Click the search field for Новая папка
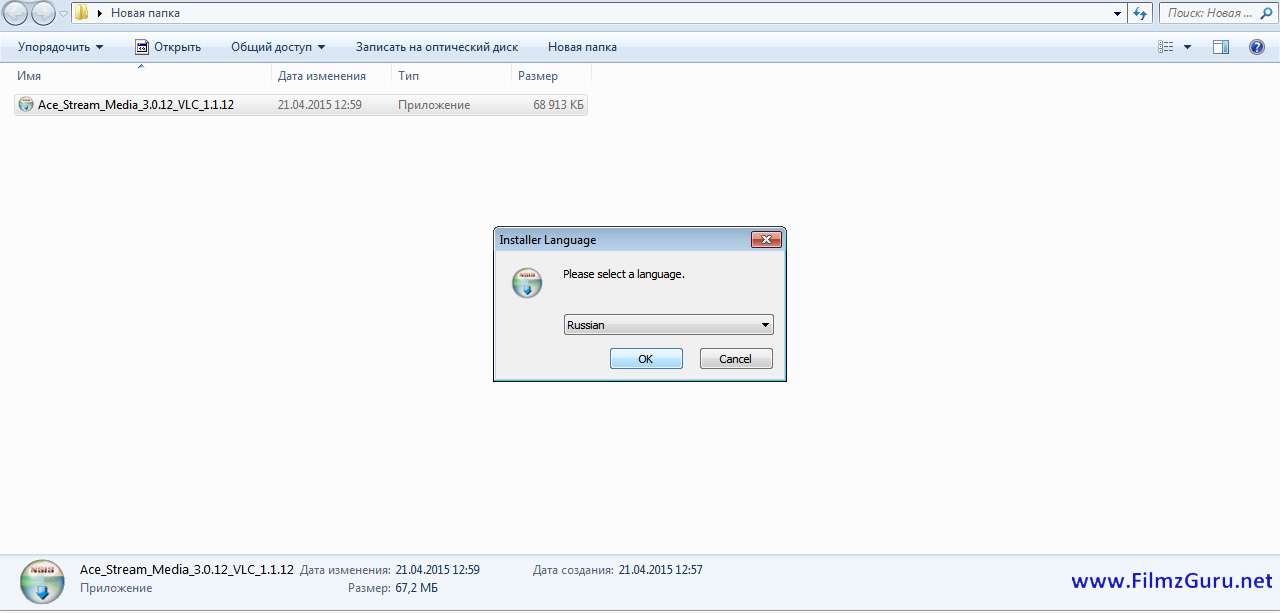 tap(1210, 13)
